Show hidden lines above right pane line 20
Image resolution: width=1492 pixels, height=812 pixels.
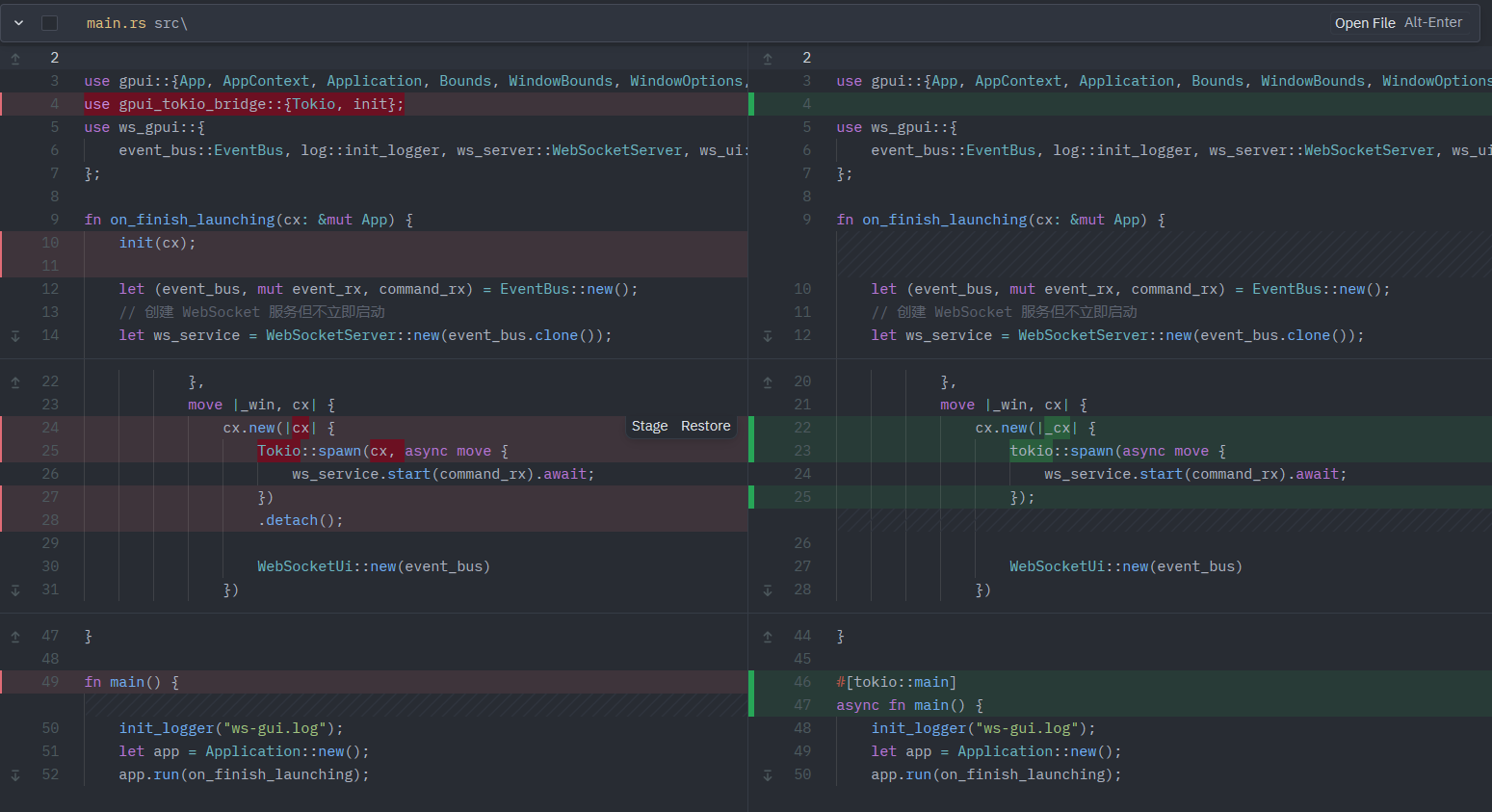tap(768, 382)
